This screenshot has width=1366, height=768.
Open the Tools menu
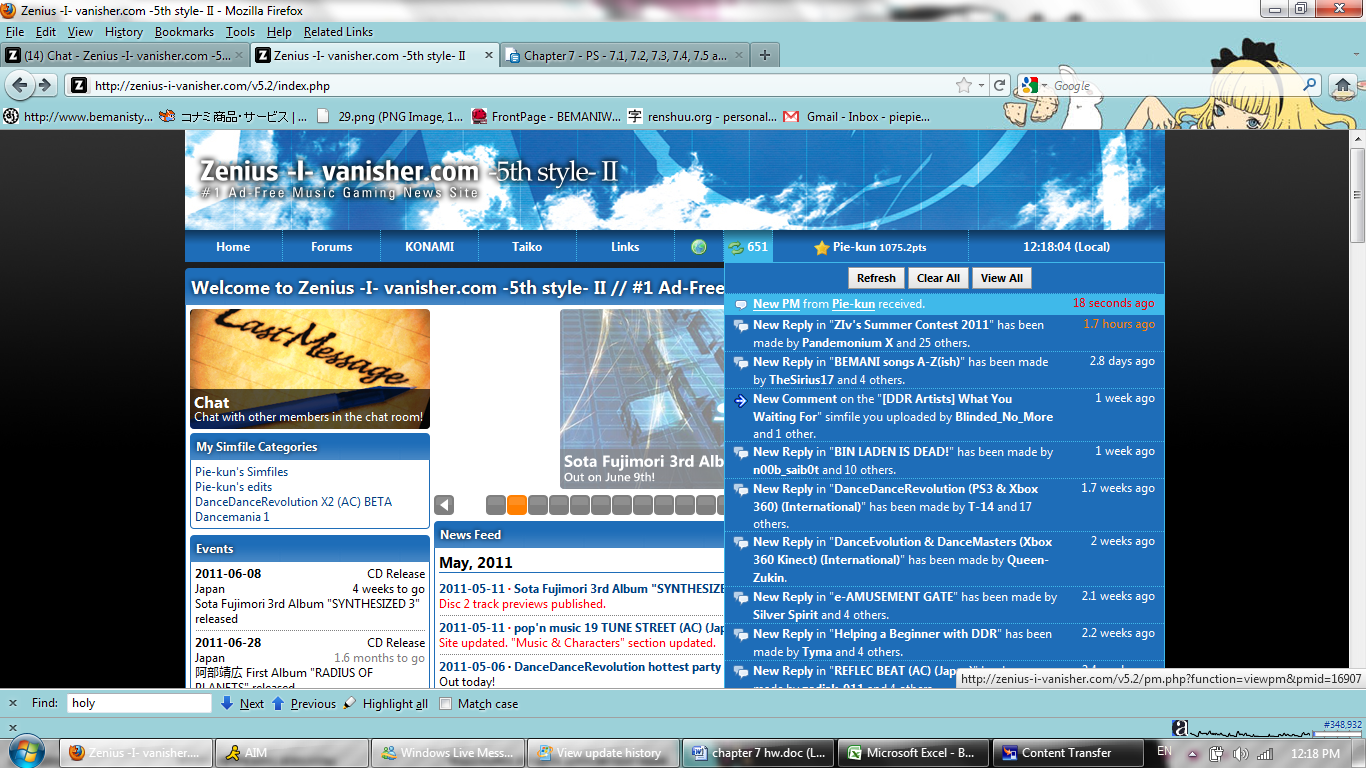coord(240,32)
